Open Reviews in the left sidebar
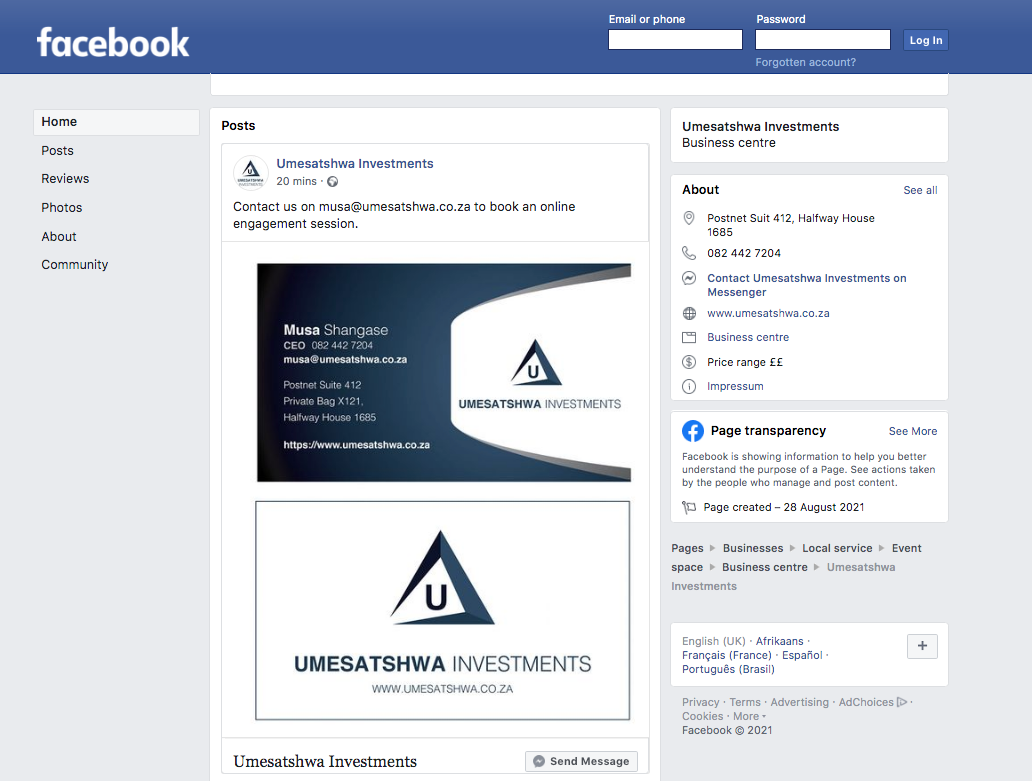1032x781 pixels. pyautogui.click(x=65, y=179)
